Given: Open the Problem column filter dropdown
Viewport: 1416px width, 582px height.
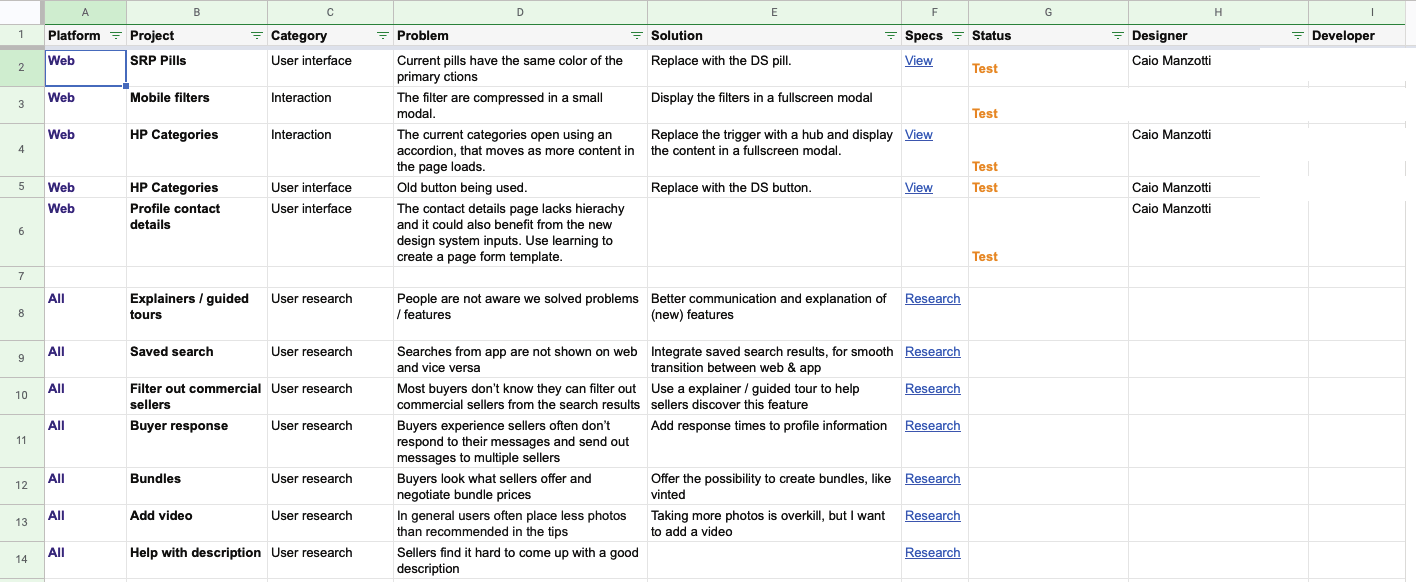Looking at the screenshot, I should (636, 36).
